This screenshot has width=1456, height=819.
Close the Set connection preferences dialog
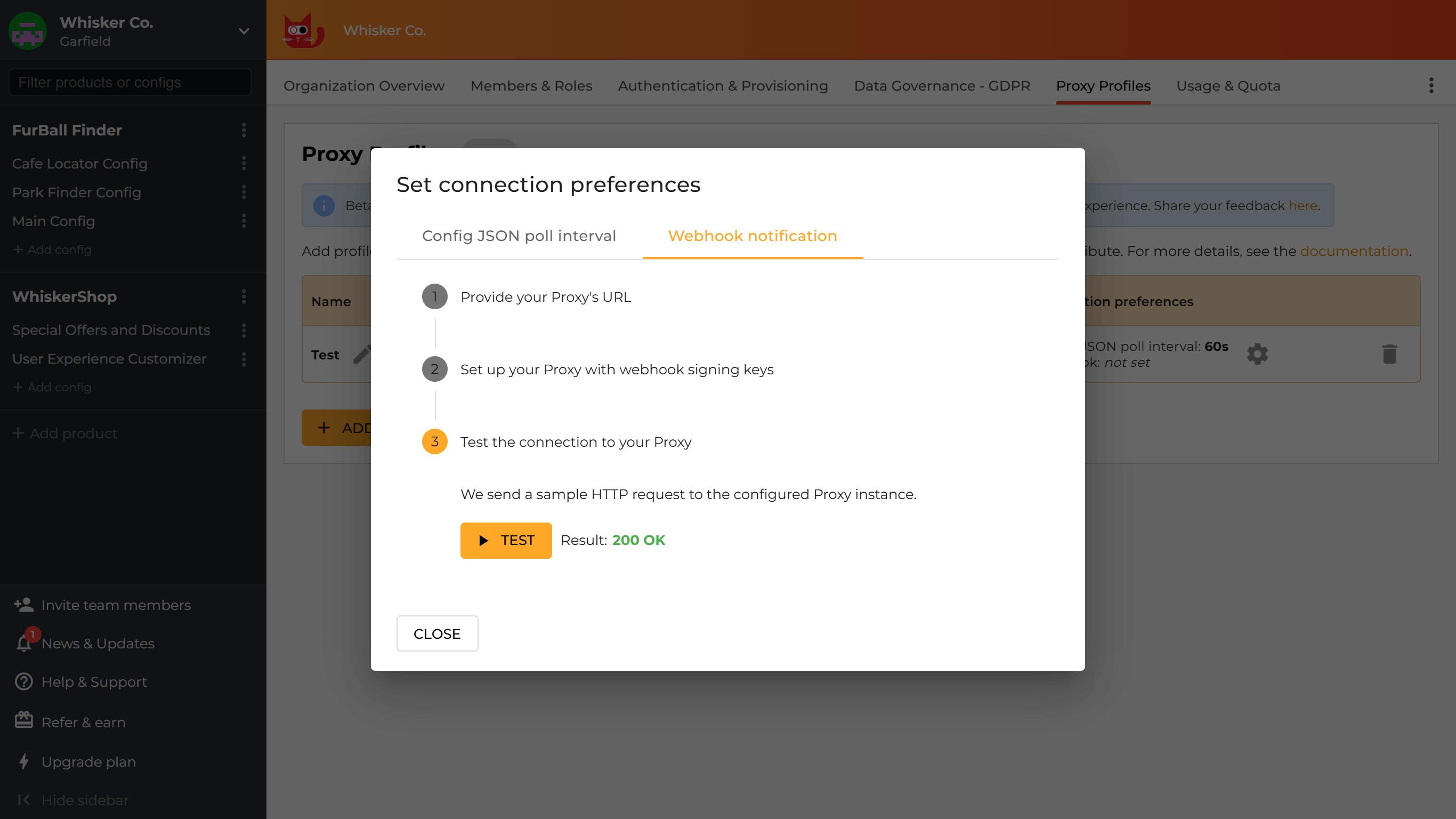437,633
